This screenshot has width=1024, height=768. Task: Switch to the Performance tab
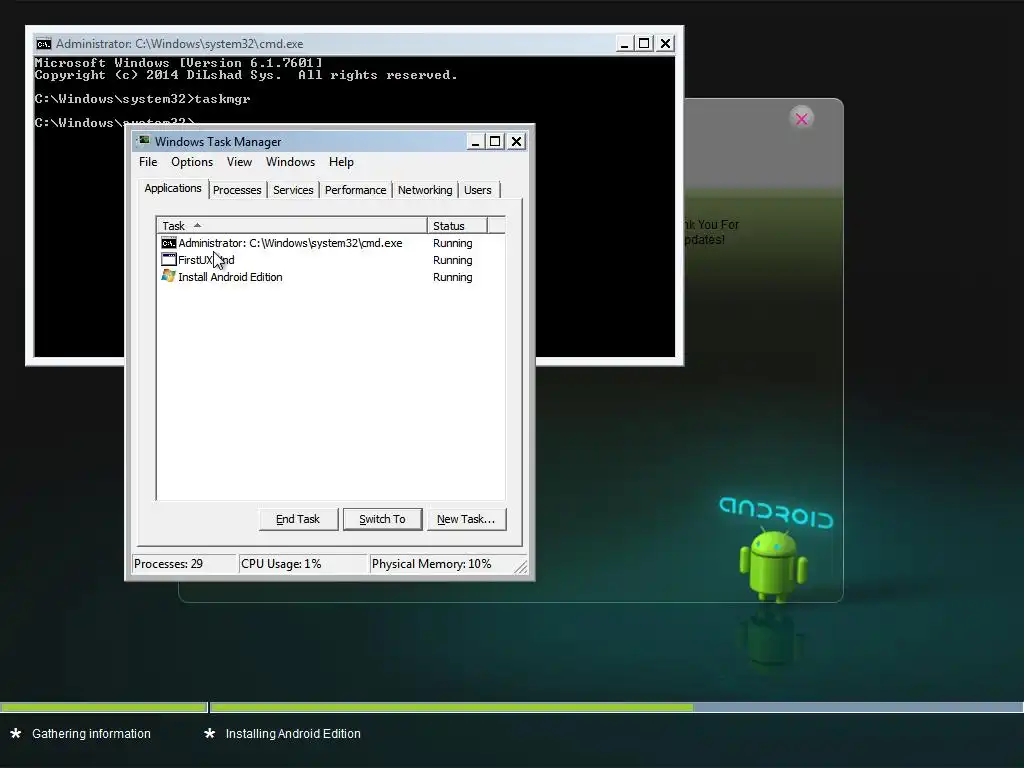click(355, 190)
